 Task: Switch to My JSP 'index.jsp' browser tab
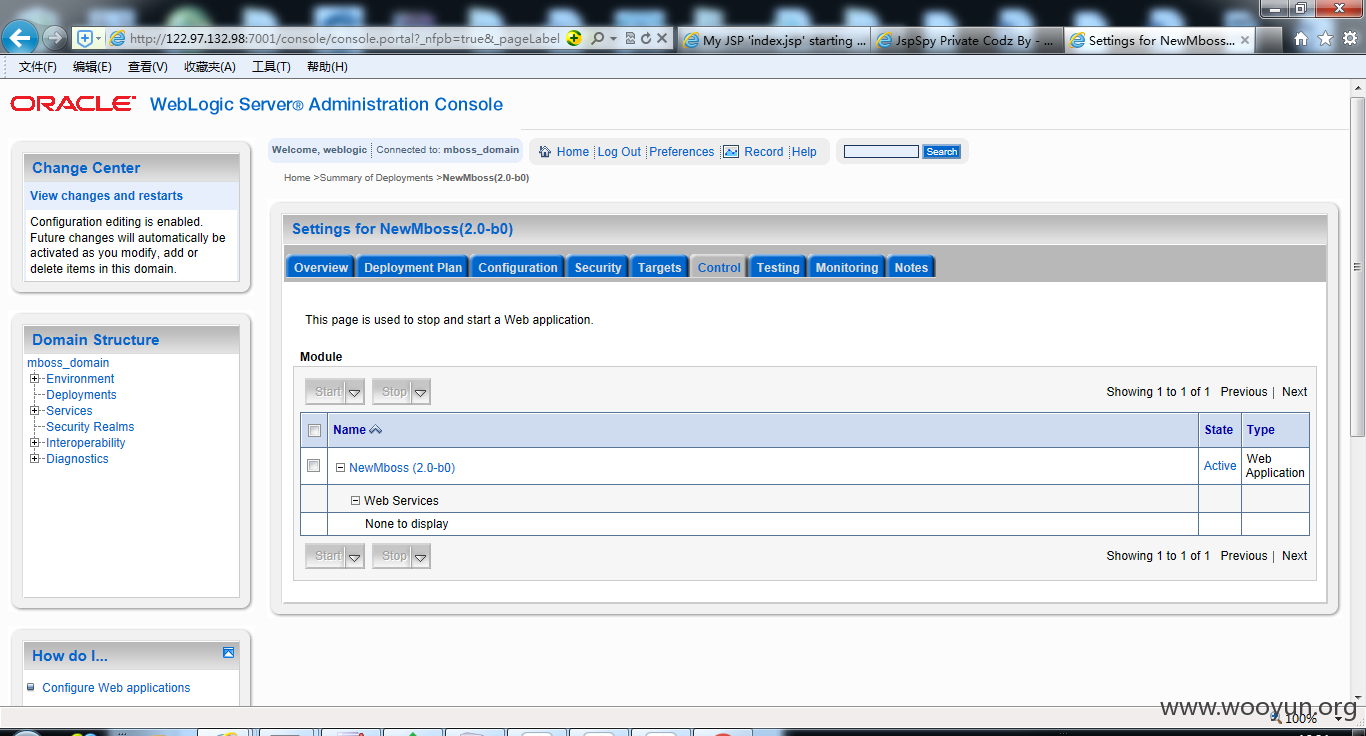coord(774,40)
